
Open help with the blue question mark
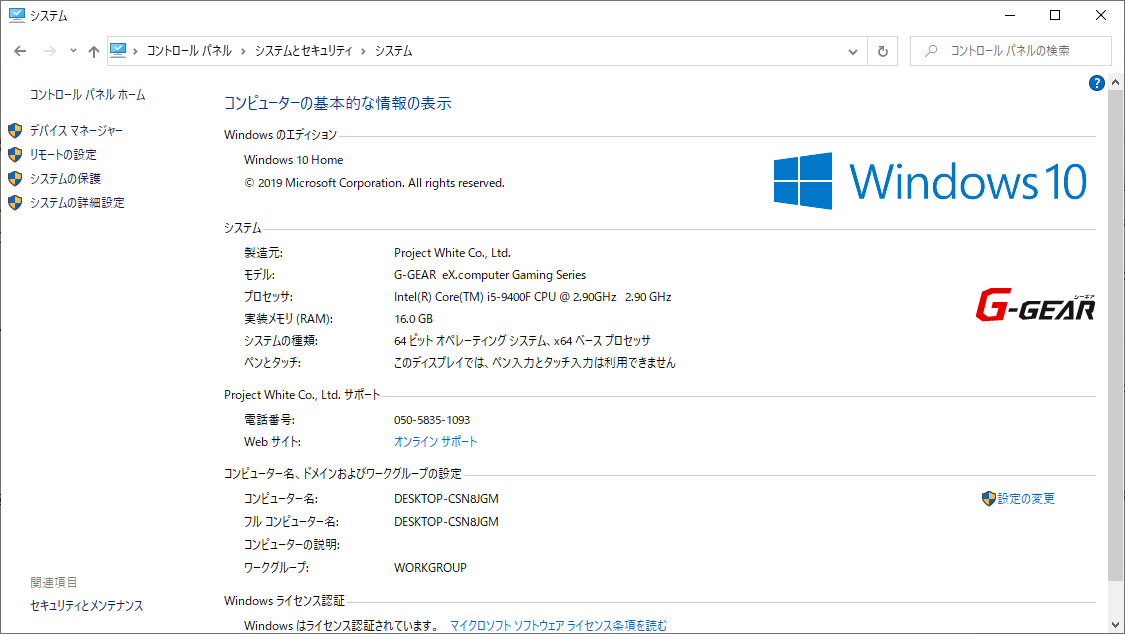tap(1096, 83)
